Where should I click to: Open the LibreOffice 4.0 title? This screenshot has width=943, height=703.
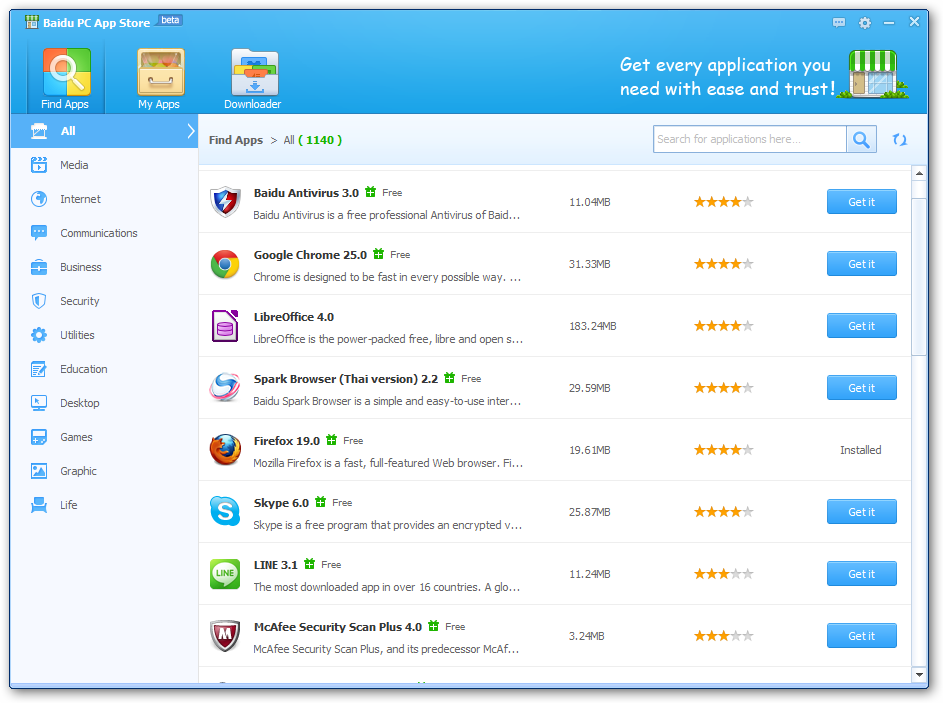tap(293, 317)
